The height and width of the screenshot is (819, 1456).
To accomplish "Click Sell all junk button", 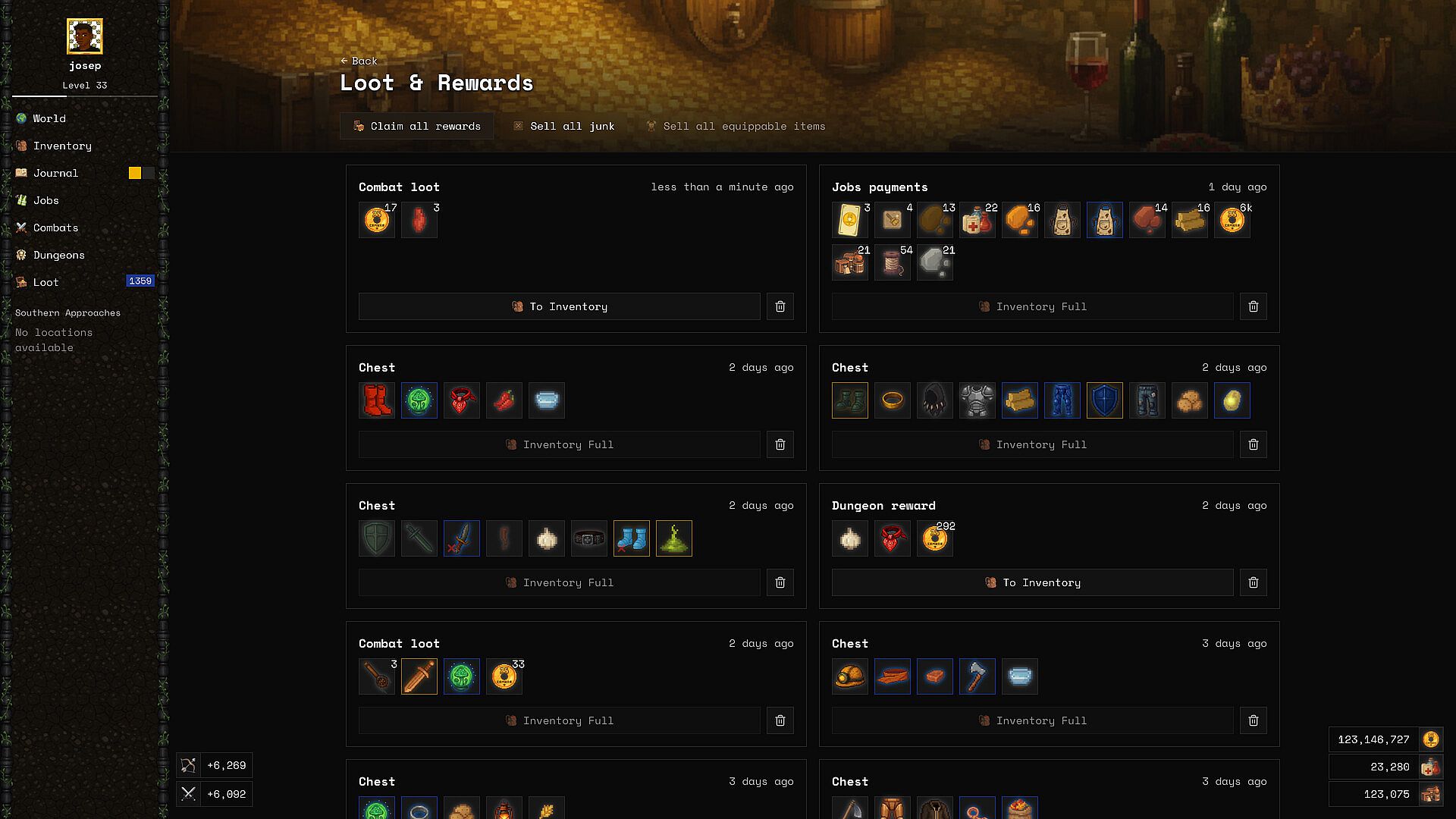I will [x=563, y=126].
